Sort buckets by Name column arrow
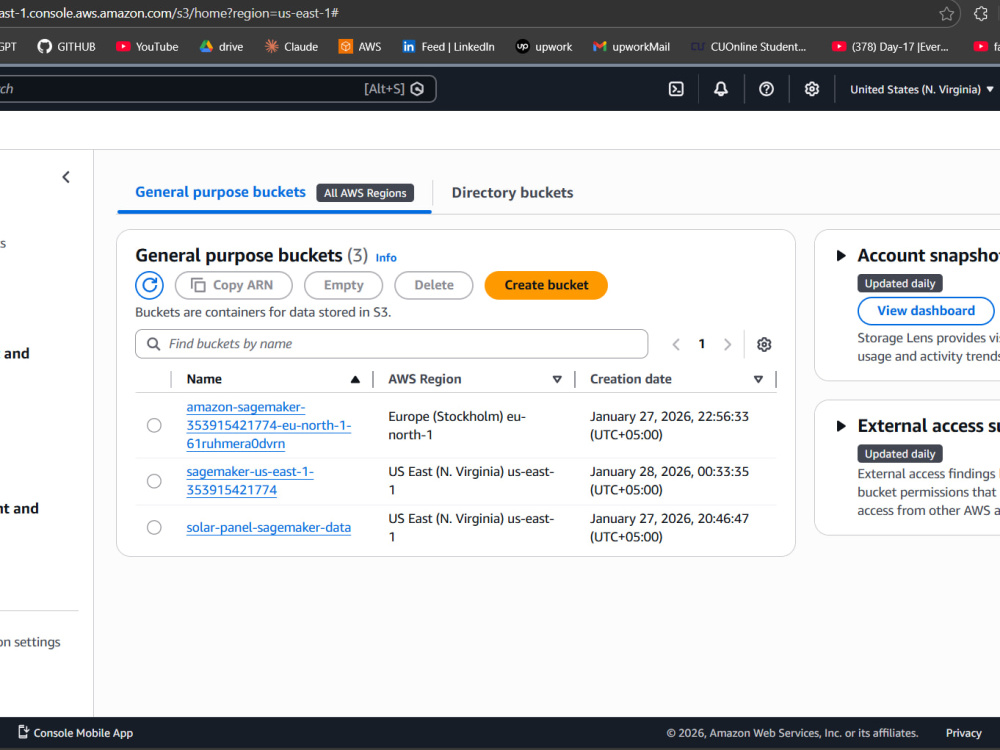This screenshot has width=1000, height=750. [x=355, y=379]
